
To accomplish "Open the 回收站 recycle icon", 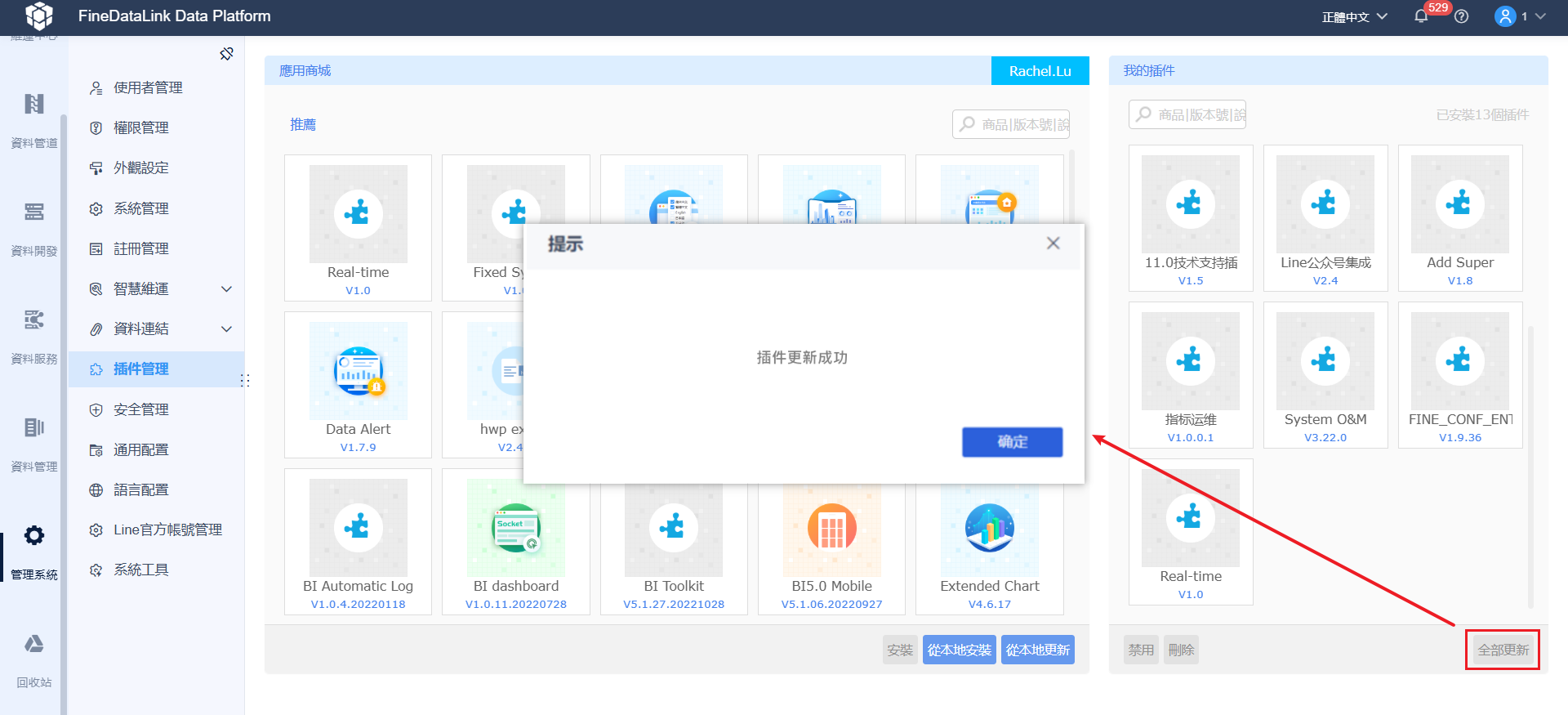I will click(34, 644).
